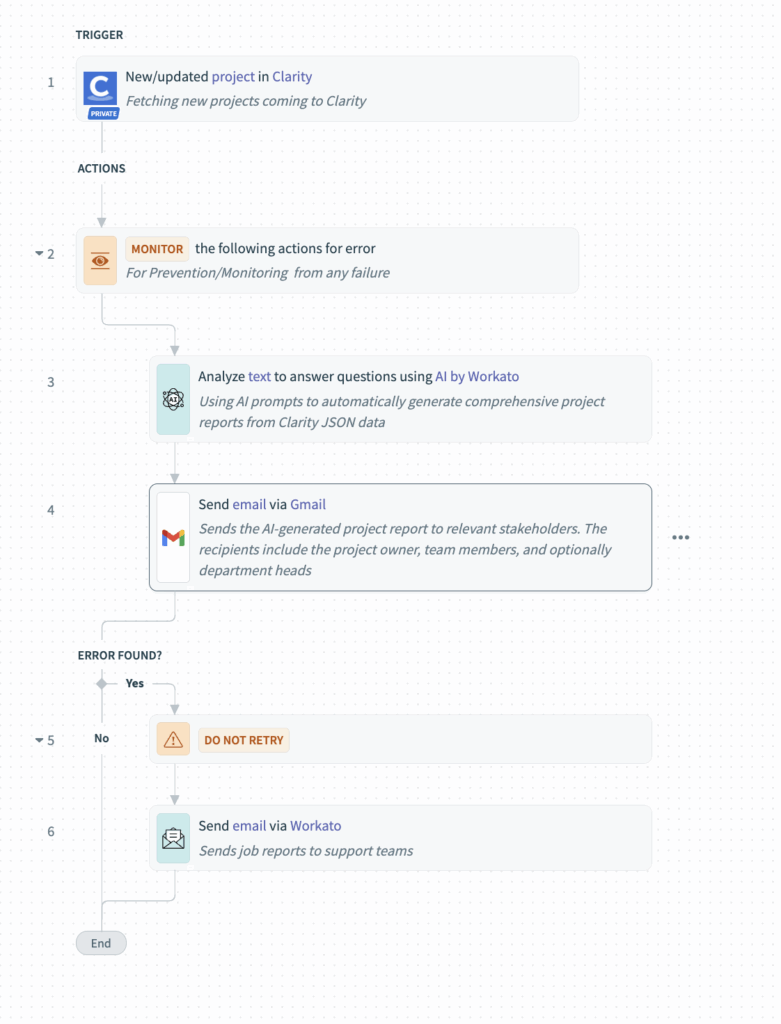The height and width of the screenshot is (1024, 781).
Task: Open three-dot menu beside Gmail step
Action: click(x=681, y=538)
